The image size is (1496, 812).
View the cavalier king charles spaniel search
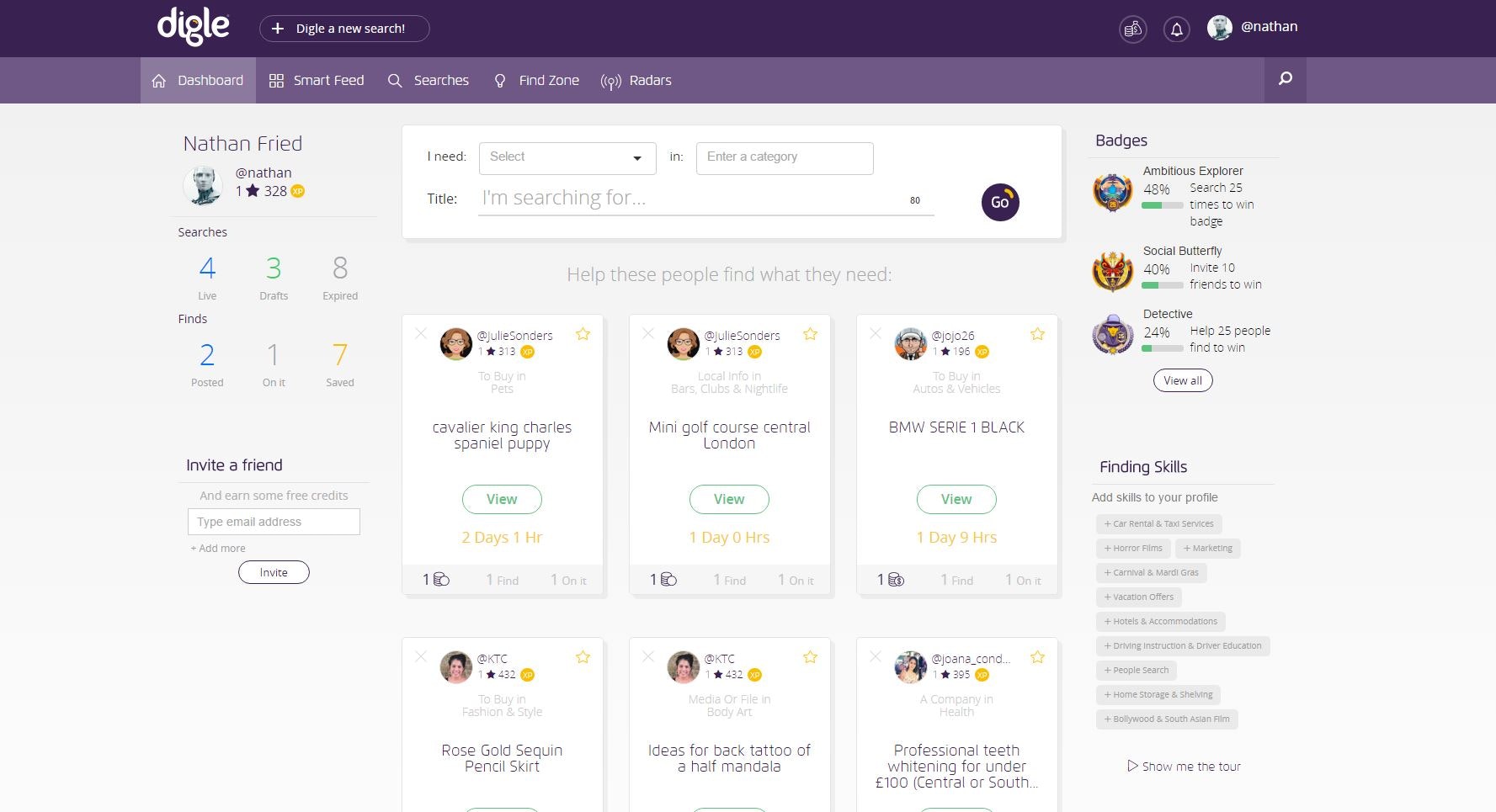point(502,499)
